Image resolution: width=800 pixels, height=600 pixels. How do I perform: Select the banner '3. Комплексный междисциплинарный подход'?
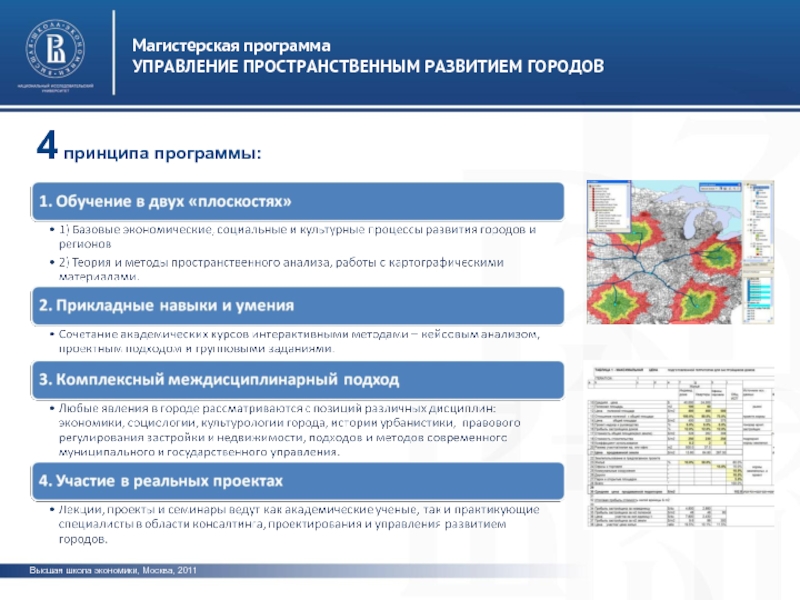298,380
